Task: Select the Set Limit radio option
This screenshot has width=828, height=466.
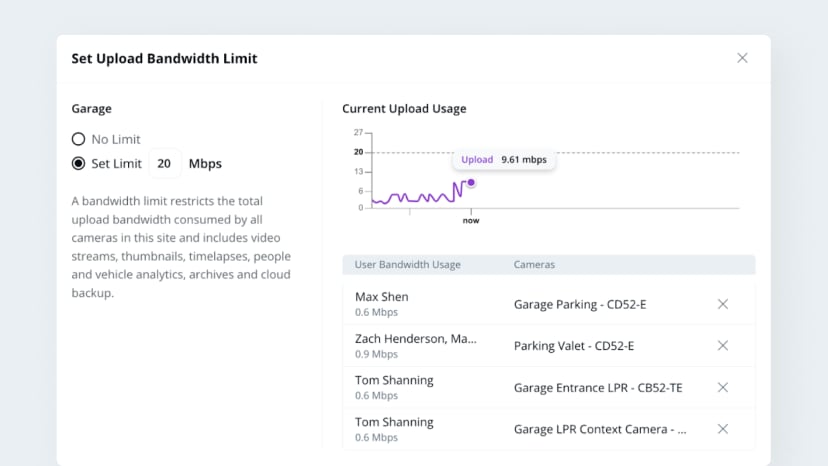Action: point(78,163)
